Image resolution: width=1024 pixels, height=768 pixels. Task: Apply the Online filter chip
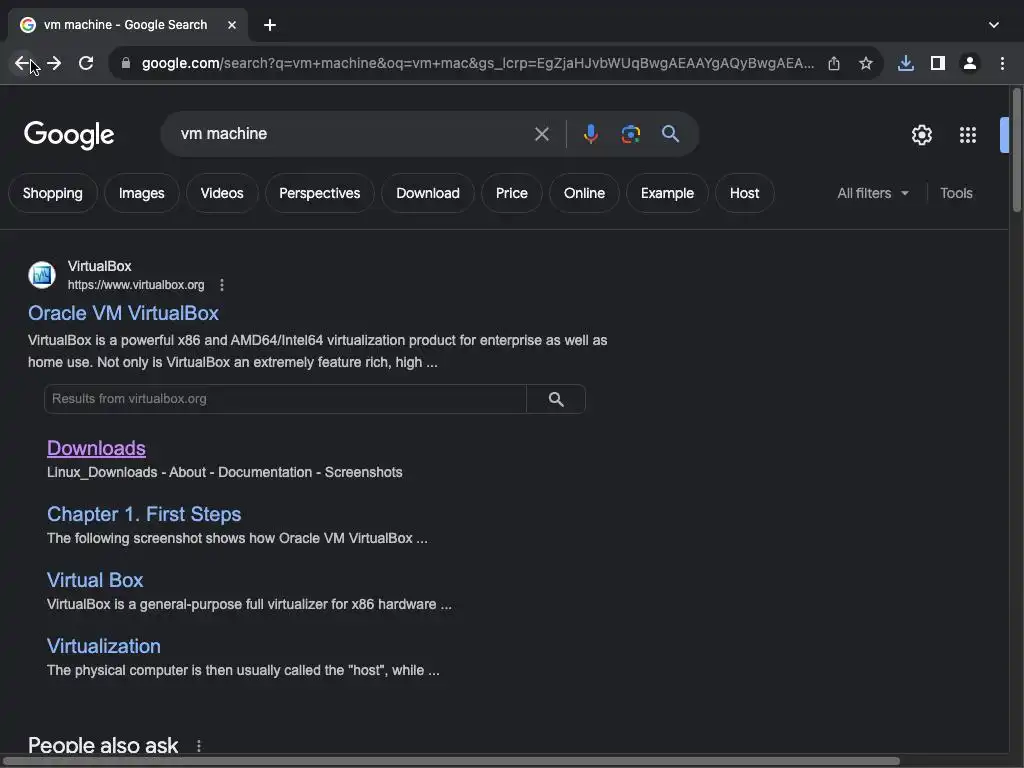(584, 193)
